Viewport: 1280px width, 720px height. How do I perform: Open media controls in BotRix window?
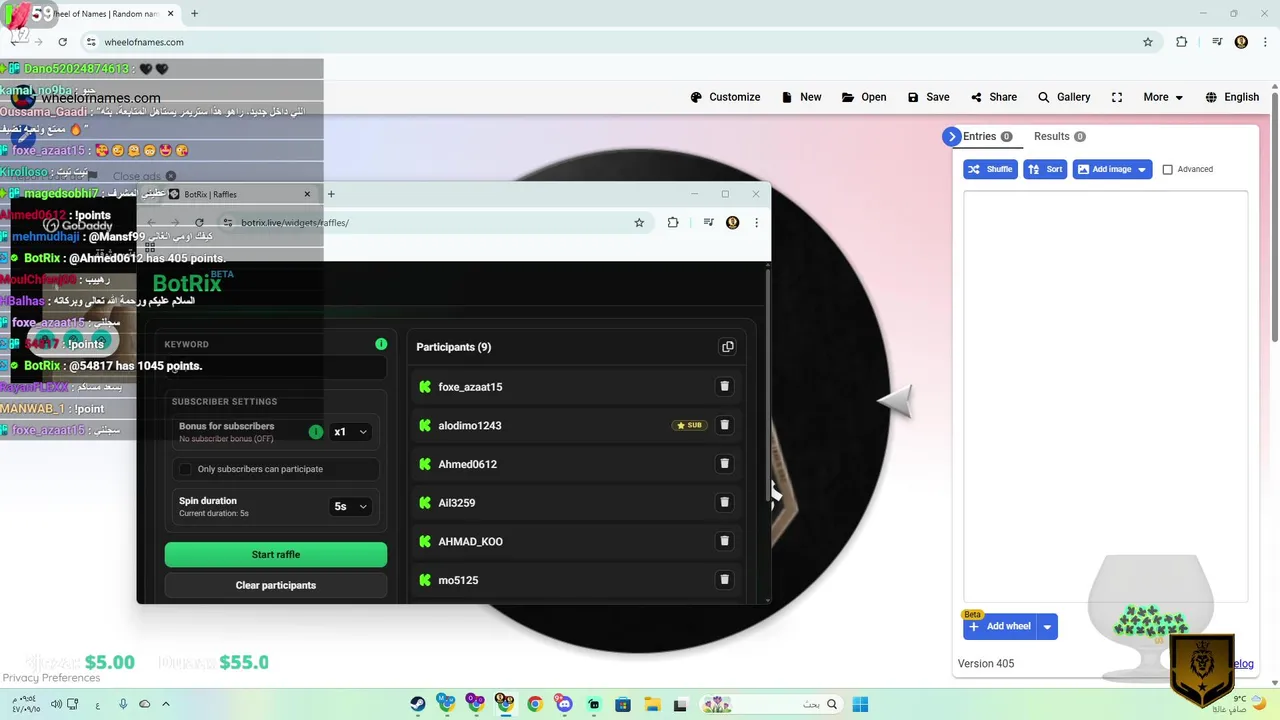point(709,223)
